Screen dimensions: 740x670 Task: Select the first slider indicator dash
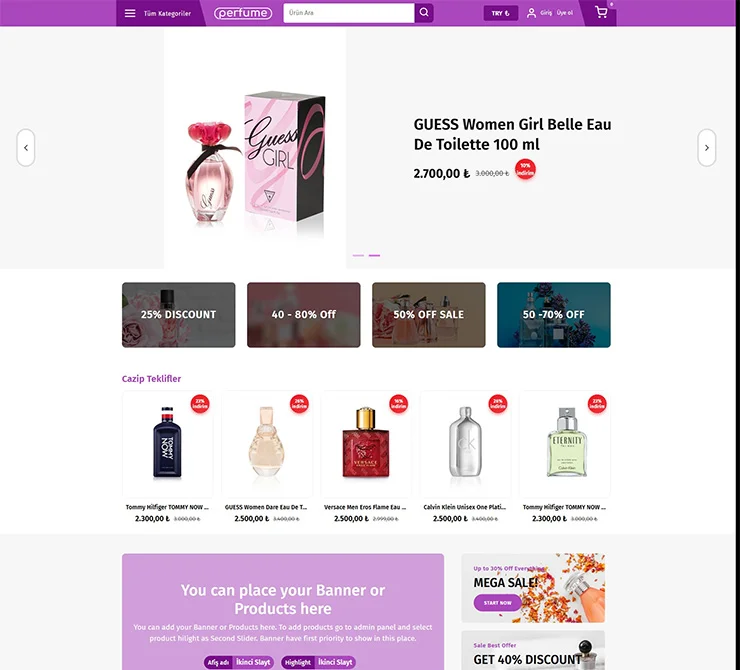358,255
